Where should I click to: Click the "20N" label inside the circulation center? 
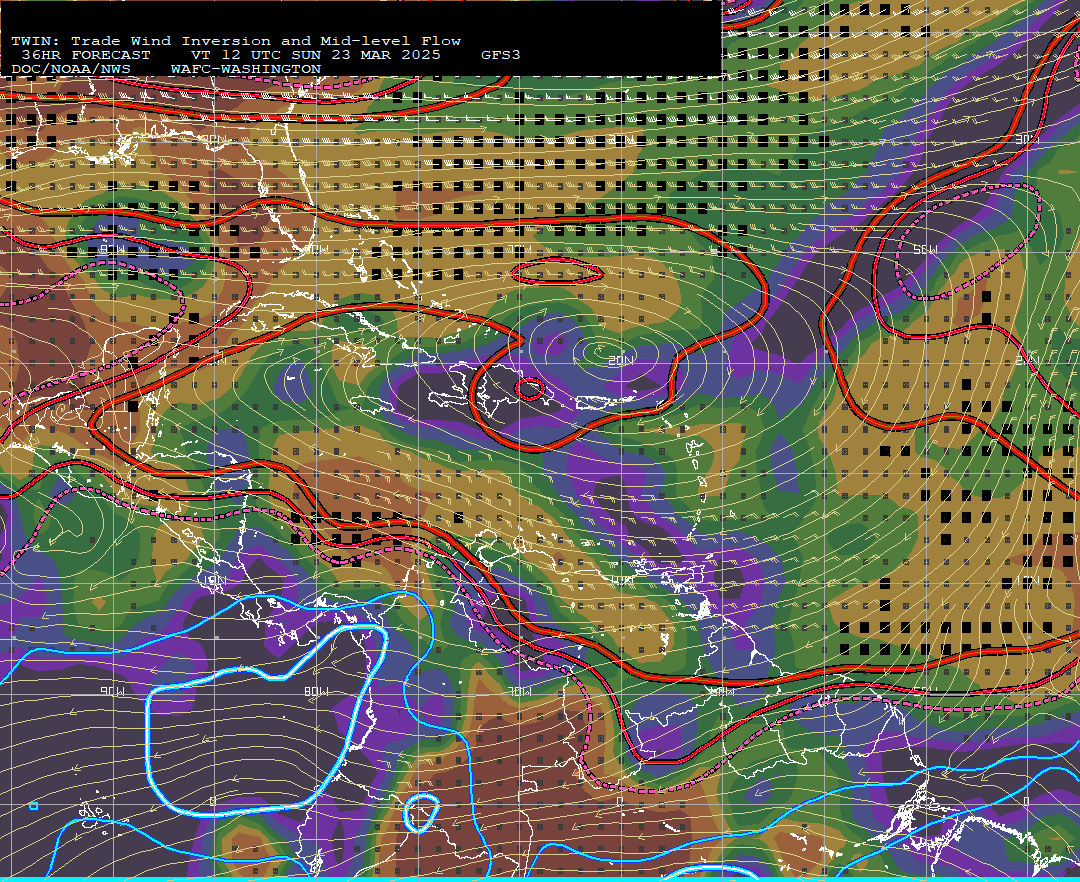[x=621, y=361]
